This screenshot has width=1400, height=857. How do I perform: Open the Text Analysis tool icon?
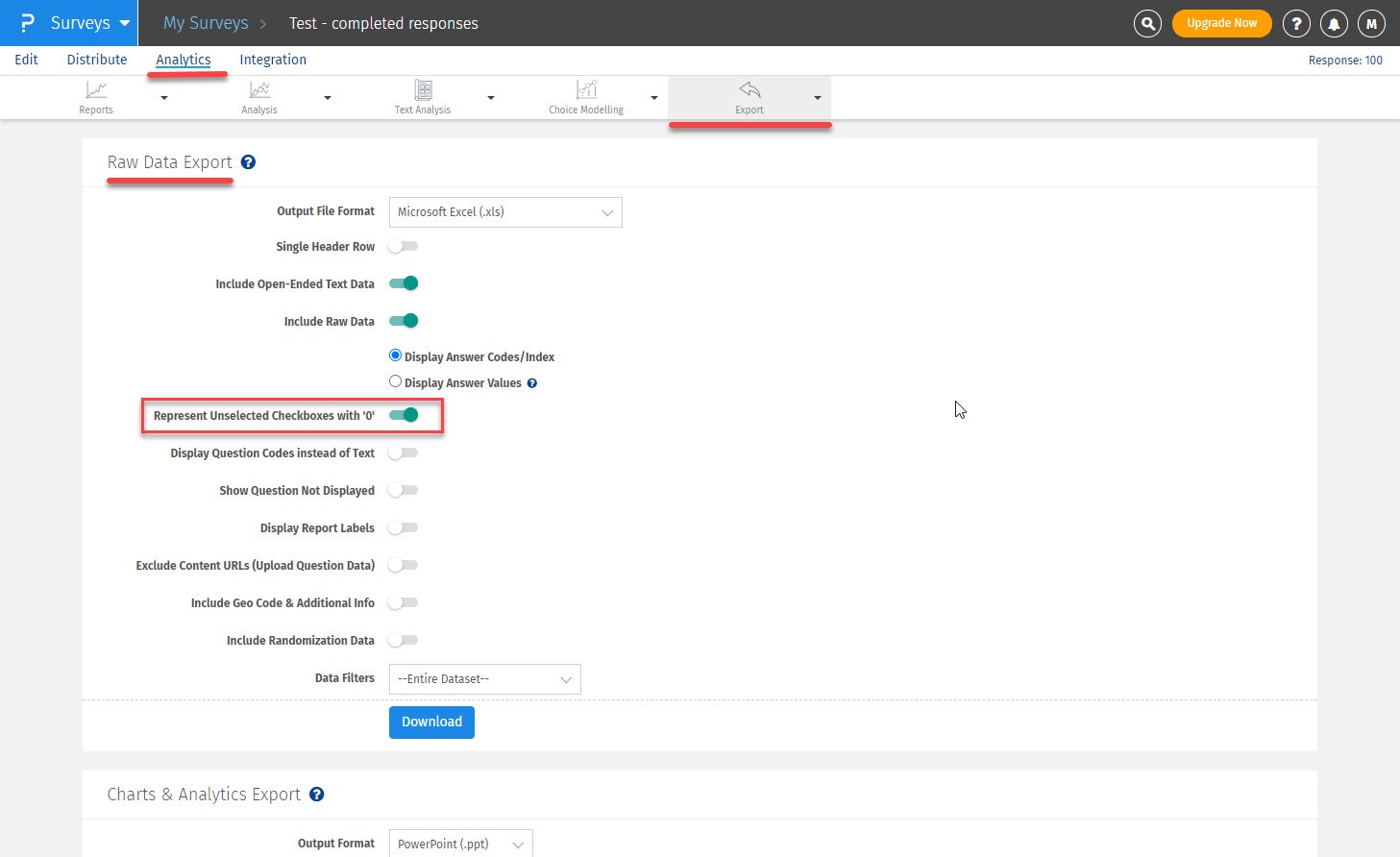tap(423, 90)
